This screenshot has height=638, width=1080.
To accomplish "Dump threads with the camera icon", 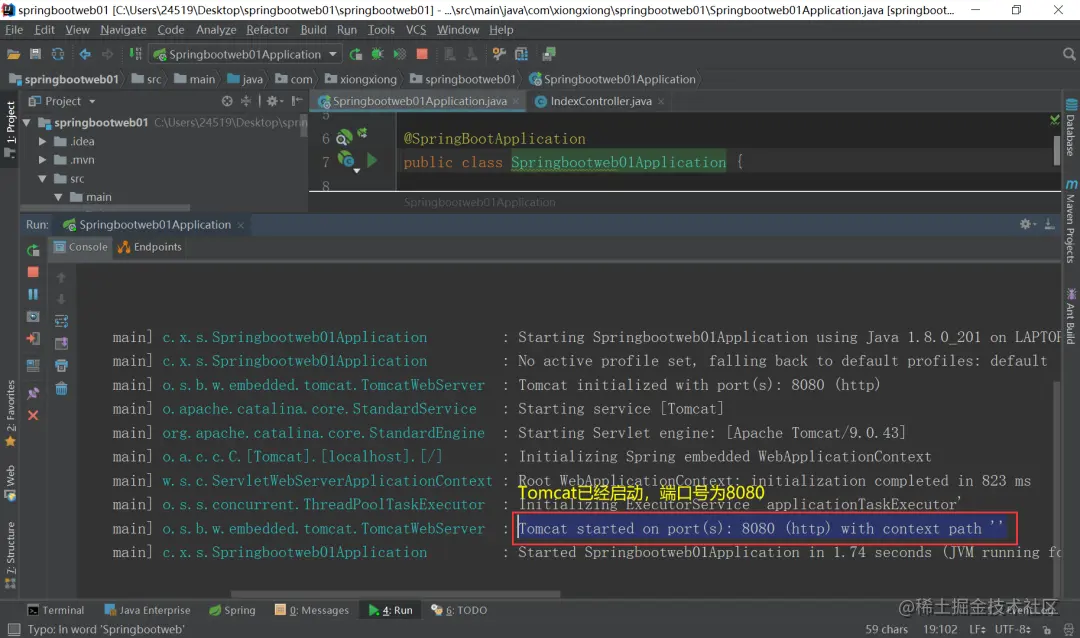I will coord(33,317).
